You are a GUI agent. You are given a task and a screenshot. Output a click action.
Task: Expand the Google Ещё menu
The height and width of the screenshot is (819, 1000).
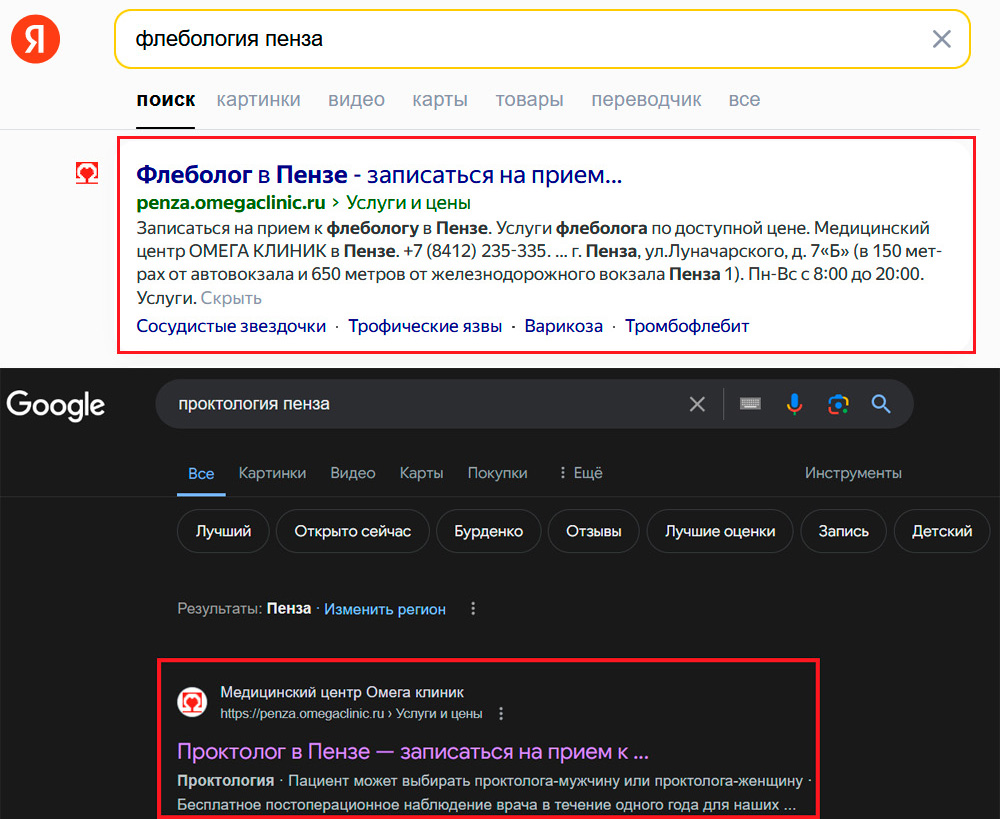tap(581, 473)
